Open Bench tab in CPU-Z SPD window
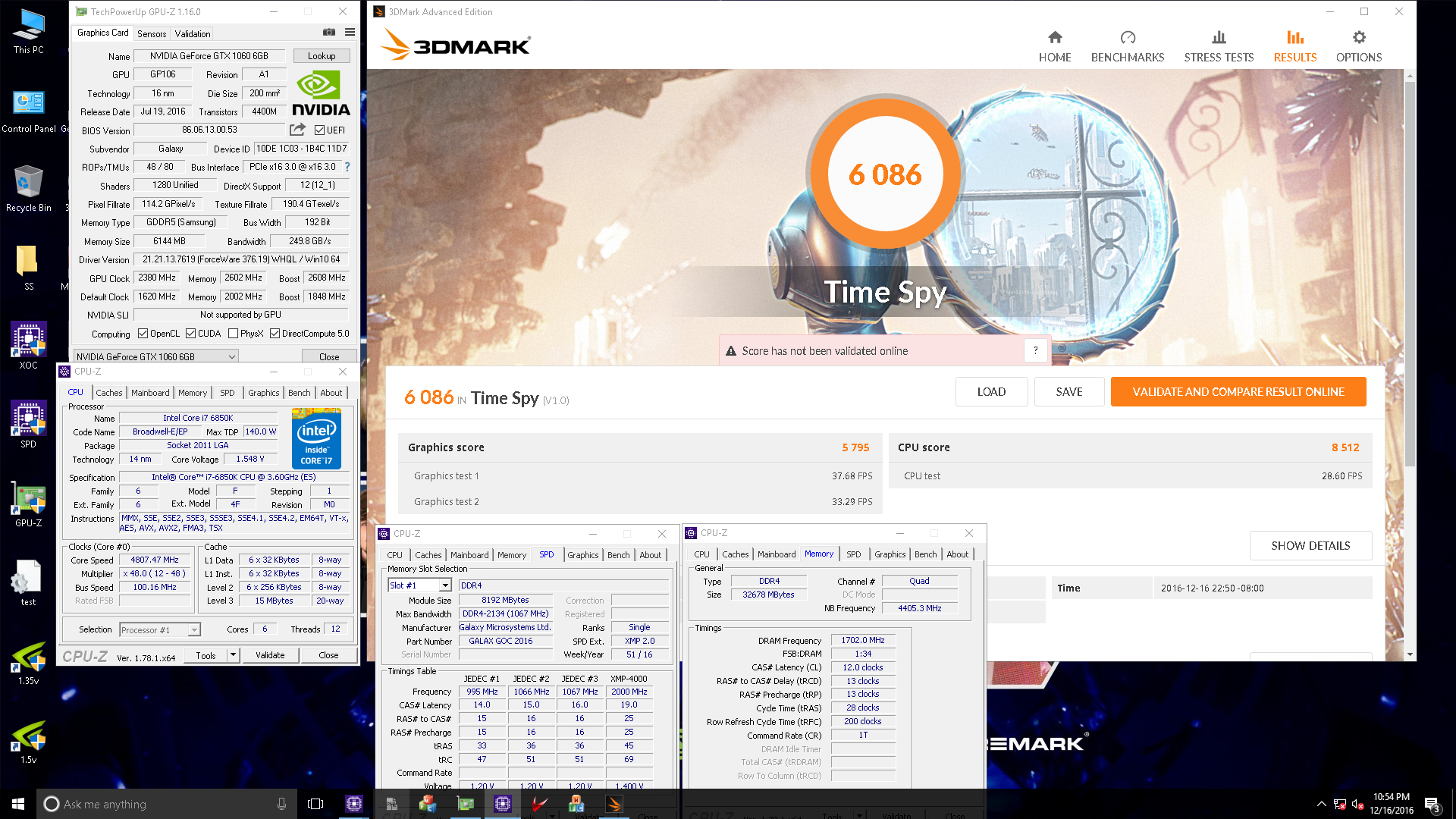Image resolution: width=1456 pixels, height=819 pixels. click(619, 555)
